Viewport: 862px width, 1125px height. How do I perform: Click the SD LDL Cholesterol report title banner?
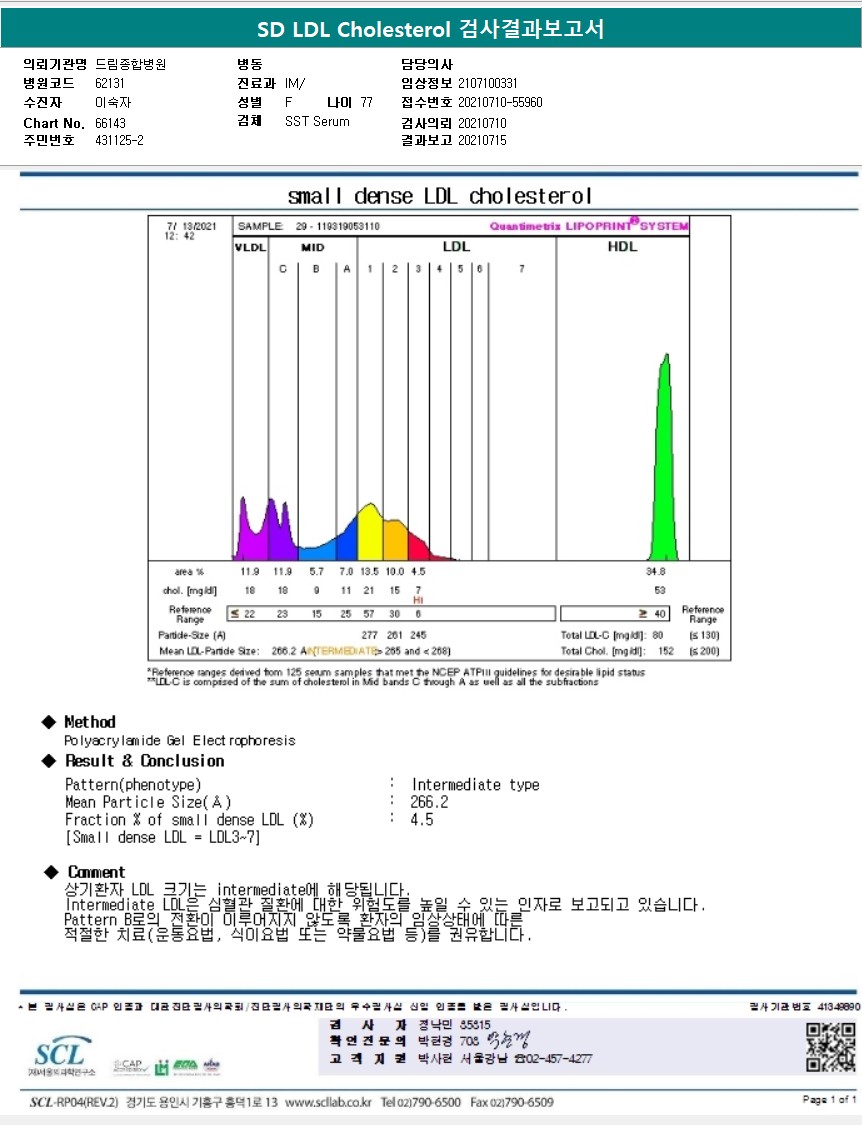tap(431, 29)
